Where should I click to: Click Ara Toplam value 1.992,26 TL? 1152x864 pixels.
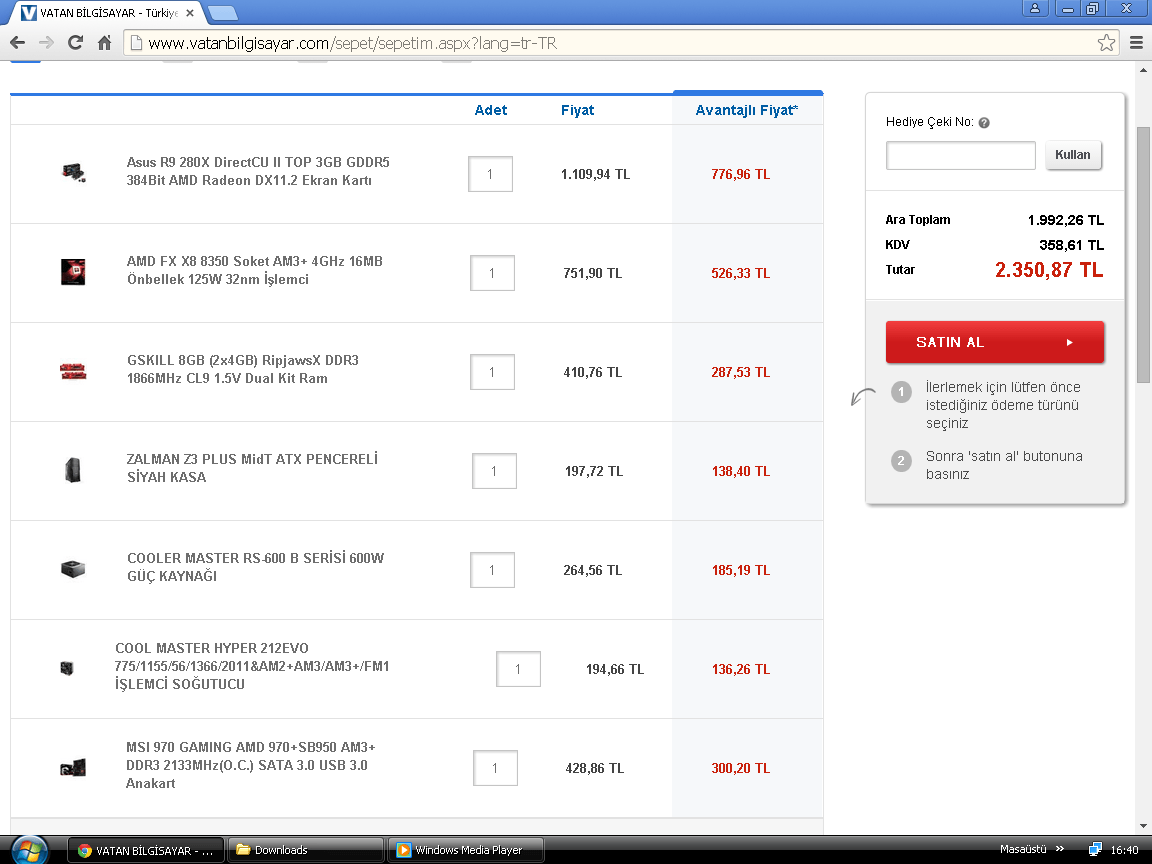[1065, 220]
